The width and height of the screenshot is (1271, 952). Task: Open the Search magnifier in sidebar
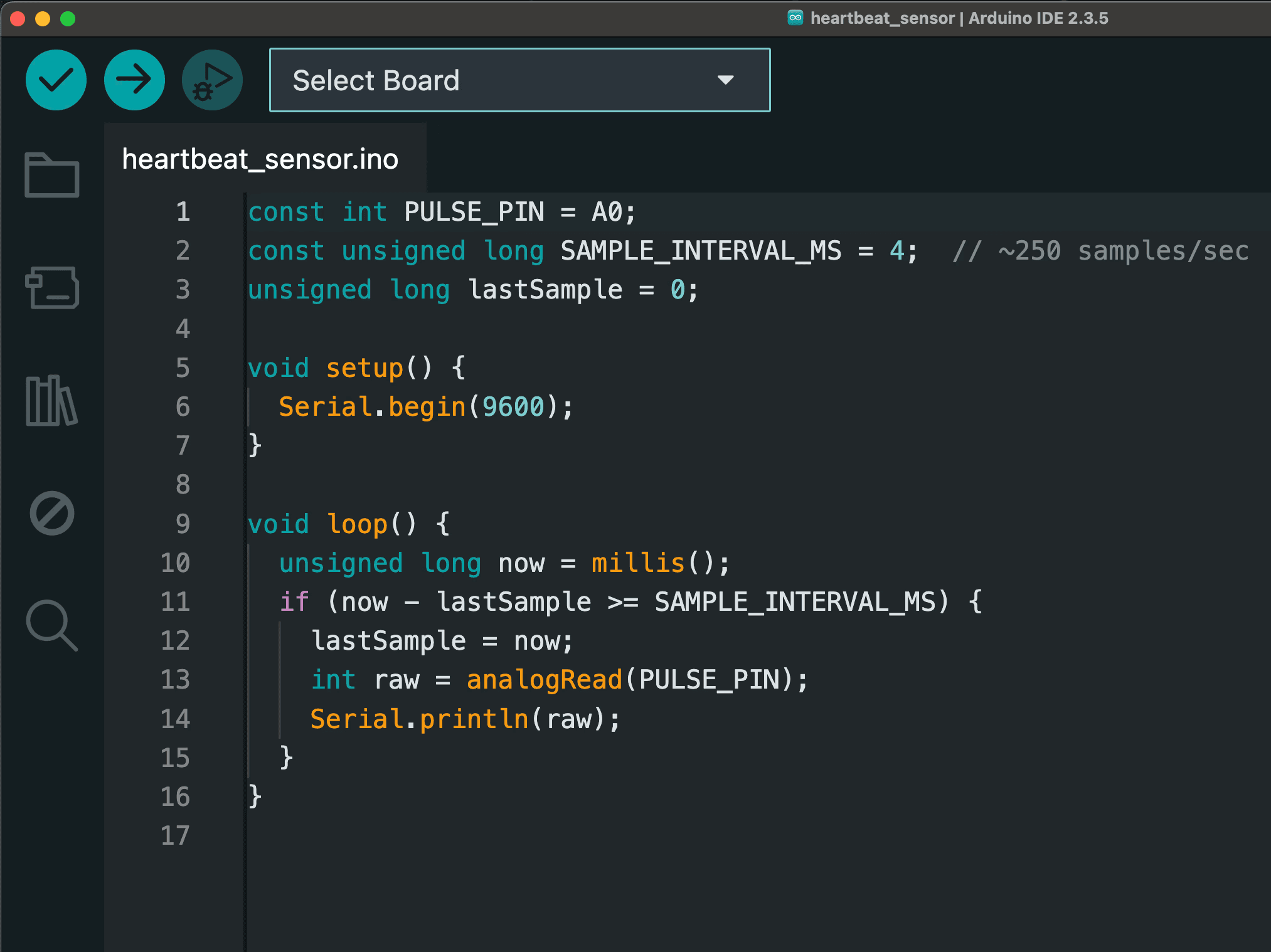coord(52,626)
